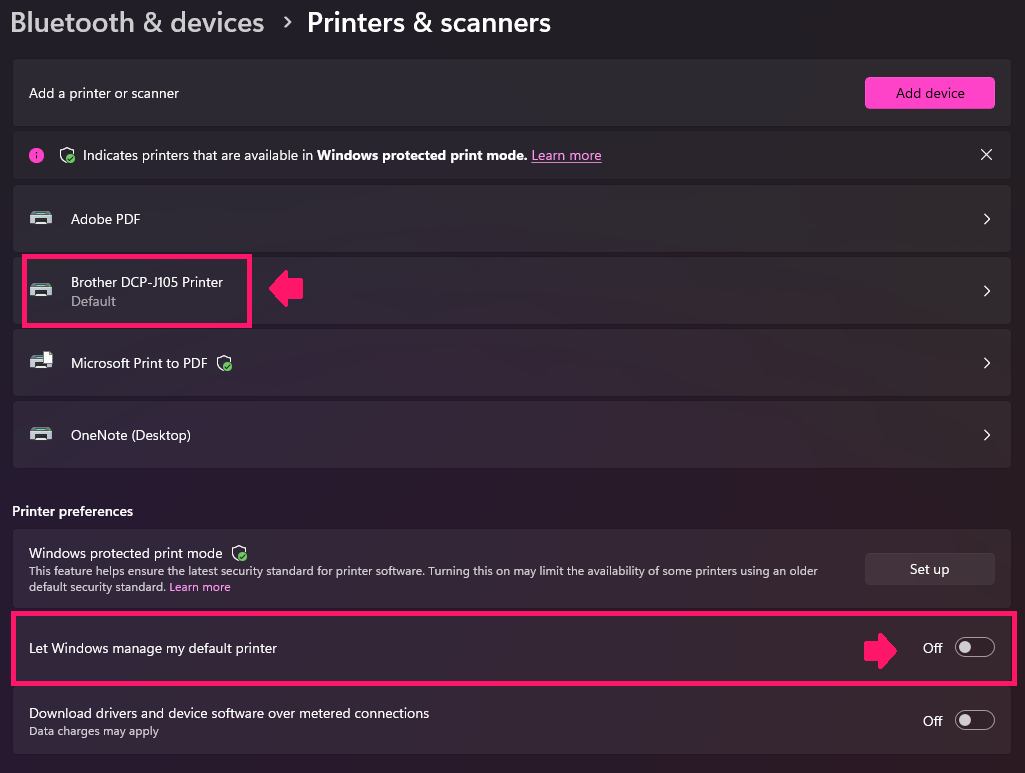This screenshot has width=1025, height=773.
Task: Click the OneNote (Desktop) printer icon
Action: coord(41,435)
